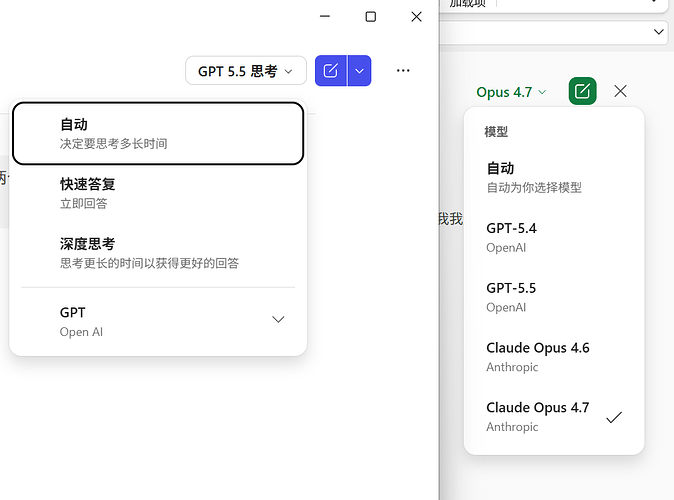Close the left chat window

tap(416, 16)
